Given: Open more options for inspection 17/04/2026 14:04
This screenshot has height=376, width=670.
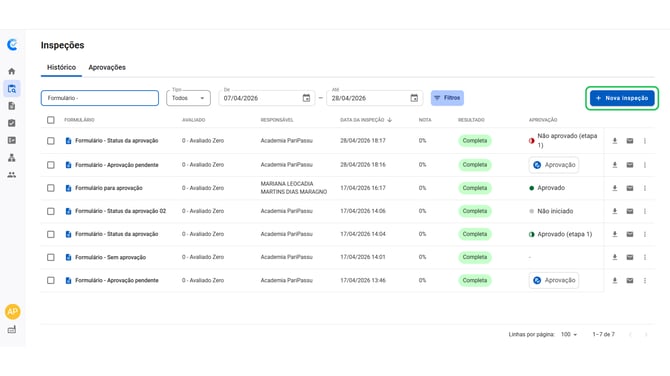Looking at the screenshot, I should (x=645, y=234).
